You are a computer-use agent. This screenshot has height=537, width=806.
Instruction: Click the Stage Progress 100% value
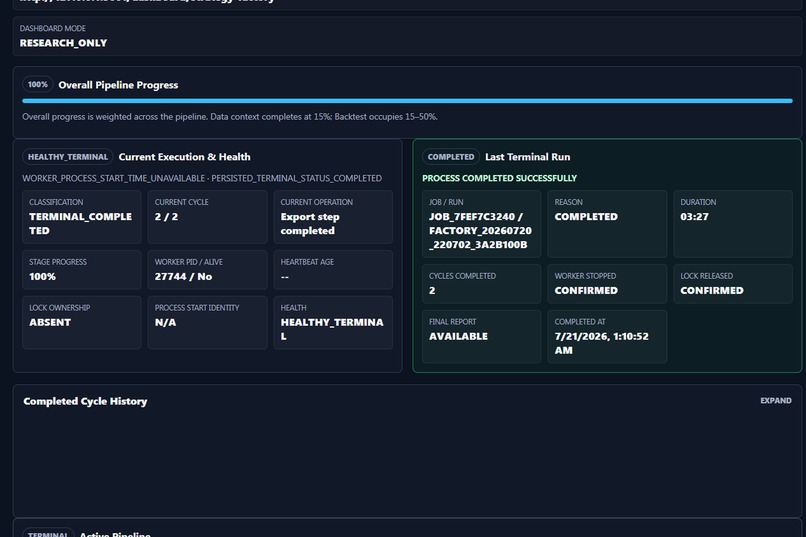[42, 276]
